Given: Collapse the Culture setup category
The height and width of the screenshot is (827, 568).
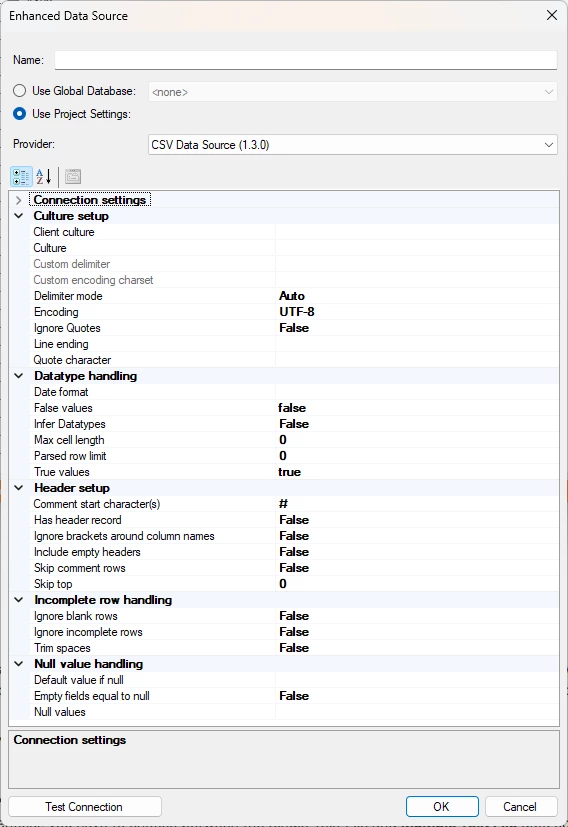Looking at the screenshot, I should click(x=18, y=216).
